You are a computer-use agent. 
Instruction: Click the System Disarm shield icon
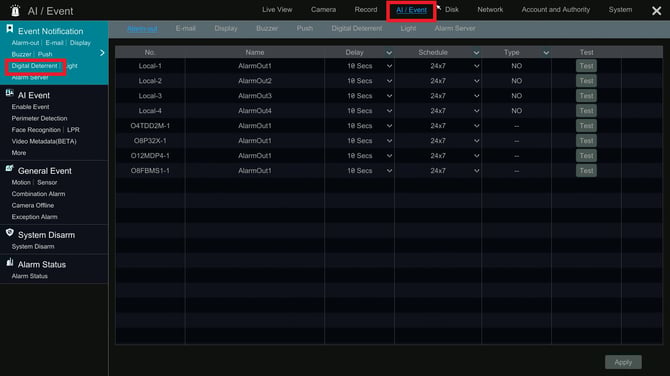click(9, 233)
